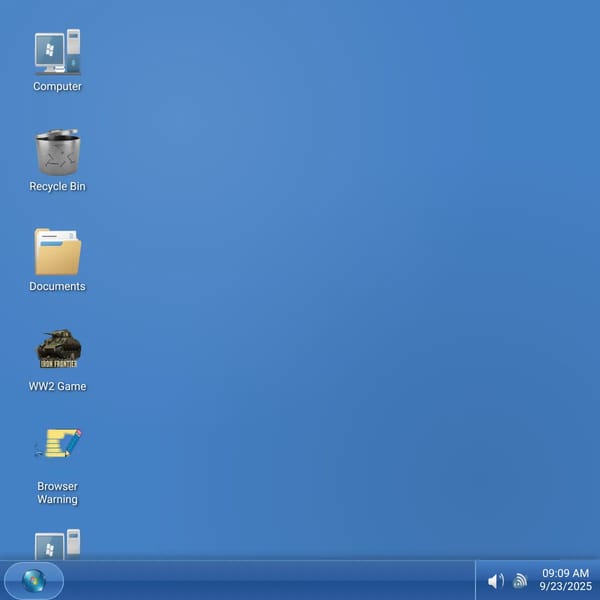The height and width of the screenshot is (600, 600).
Task: Select the "Documents" label text
Action: [57, 286]
